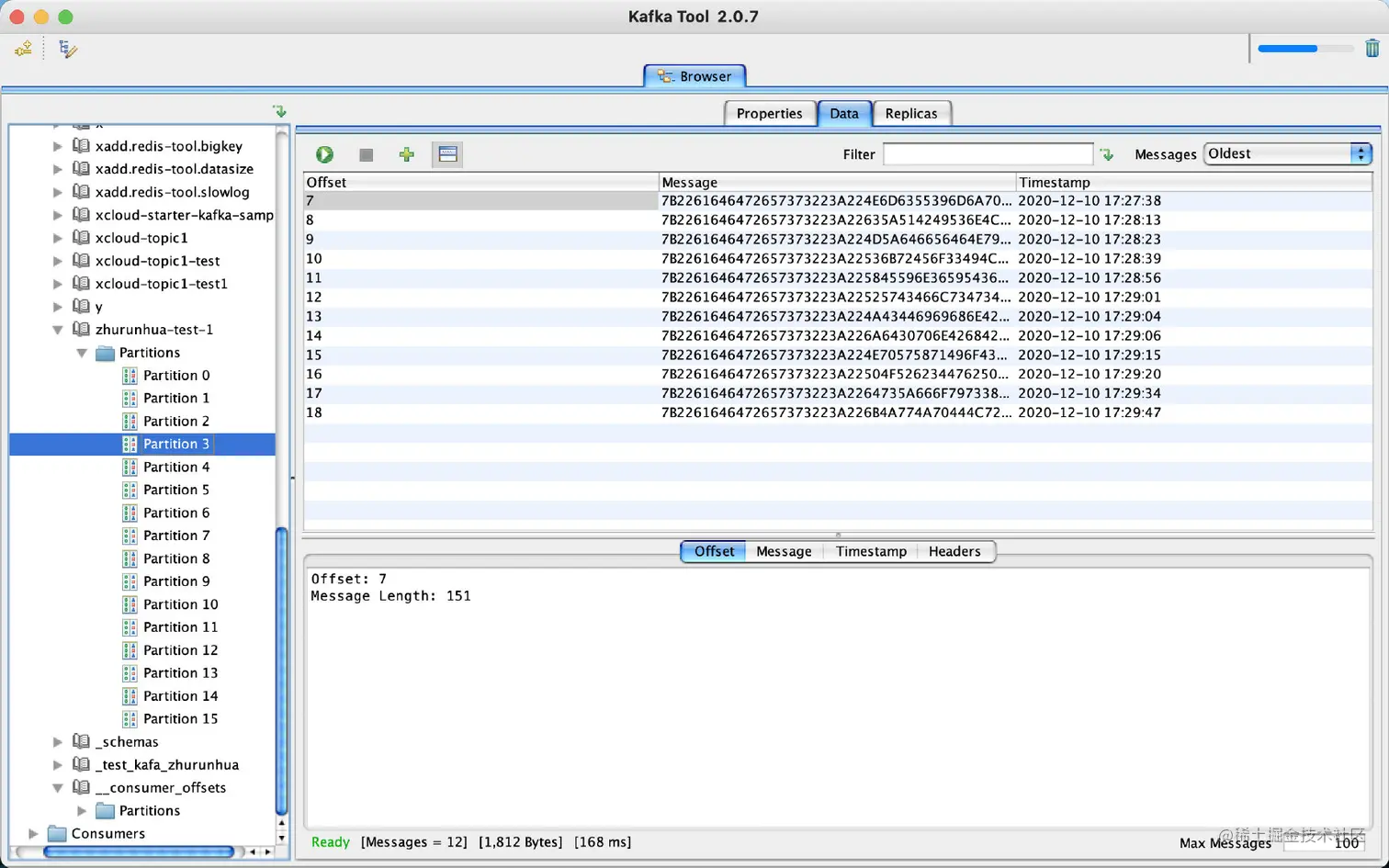Click the Max Messages input field

pos(1323,842)
